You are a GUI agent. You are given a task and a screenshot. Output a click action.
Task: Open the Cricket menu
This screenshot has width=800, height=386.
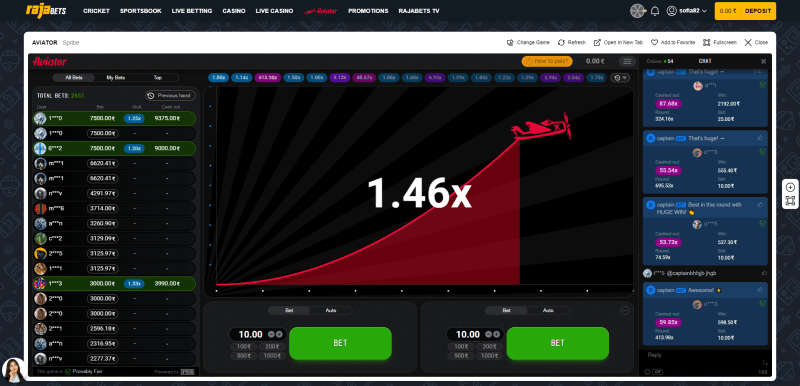[96, 11]
